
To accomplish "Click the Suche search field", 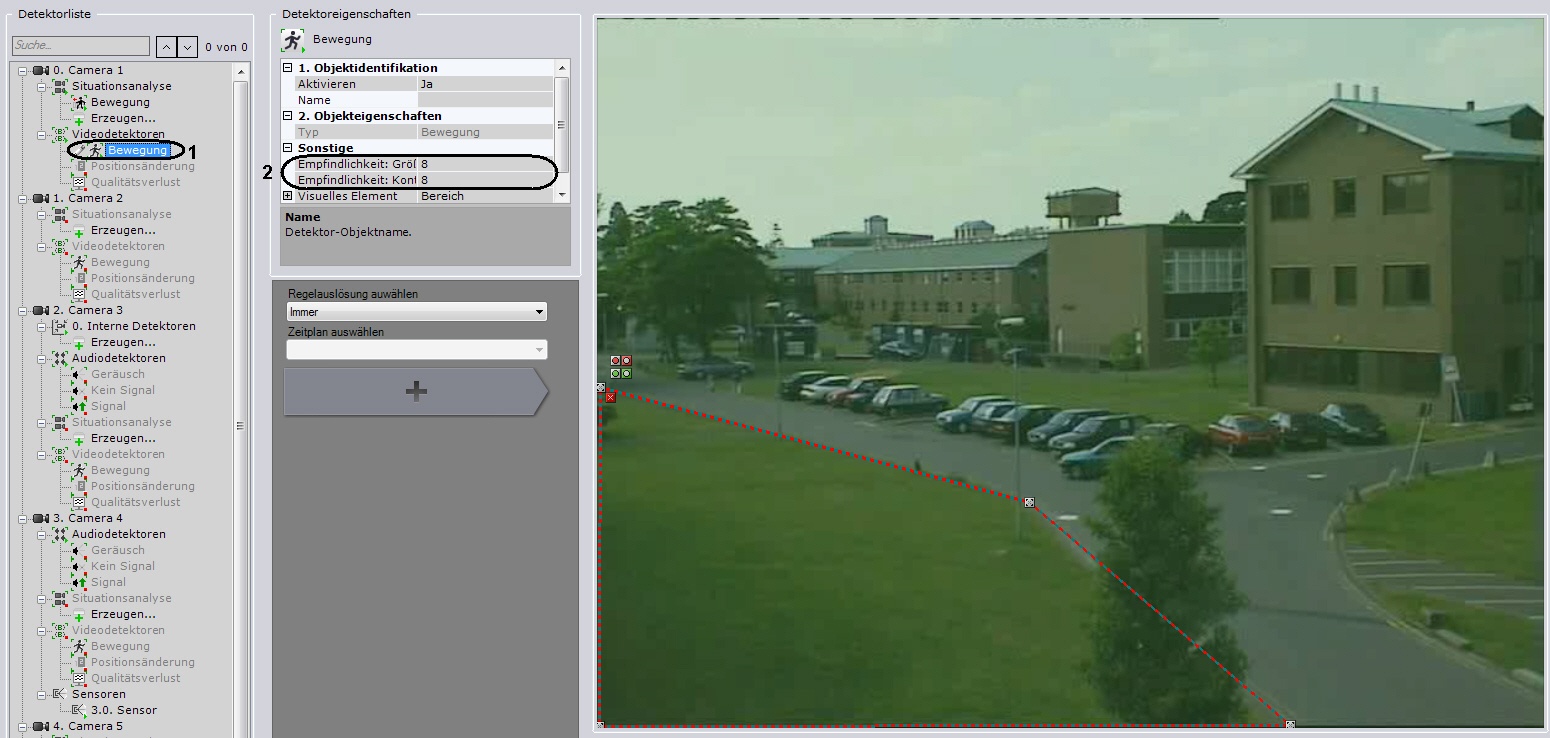I will (x=80, y=46).
